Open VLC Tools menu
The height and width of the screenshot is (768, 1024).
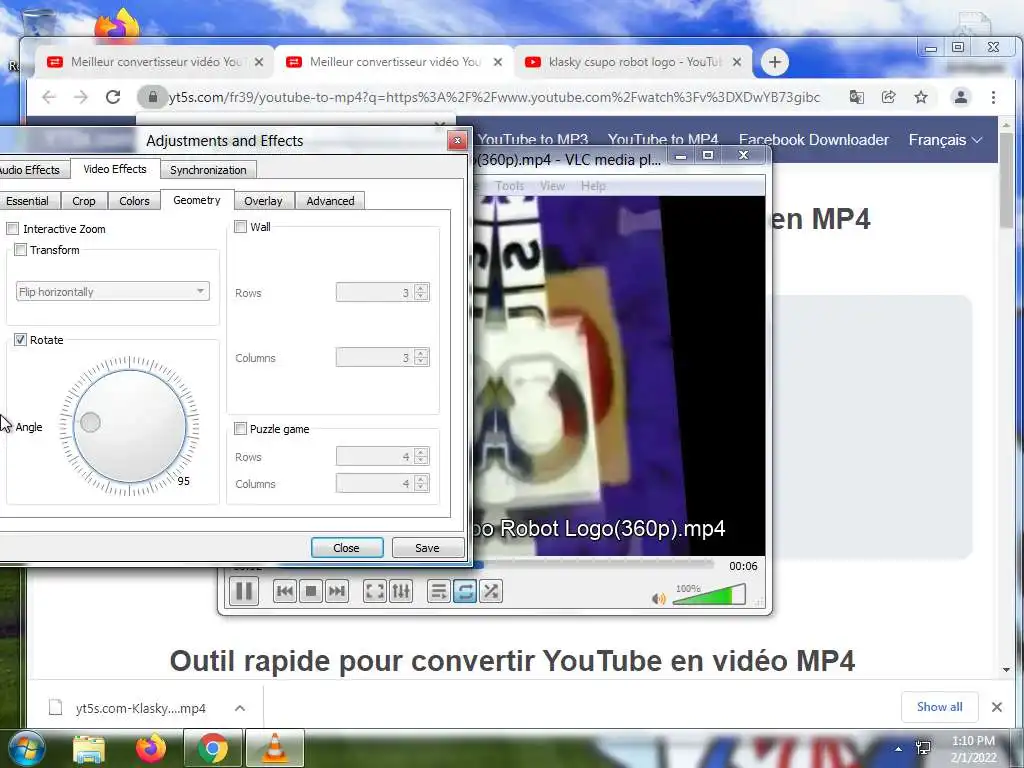click(509, 186)
